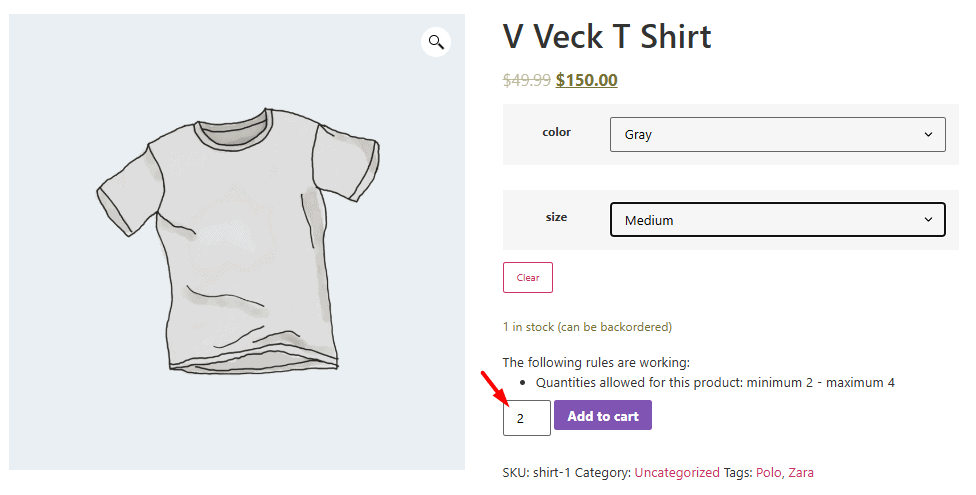Click the quantity input field
Image resolution: width=976 pixels, height=495 pixels.
point(526,418)
